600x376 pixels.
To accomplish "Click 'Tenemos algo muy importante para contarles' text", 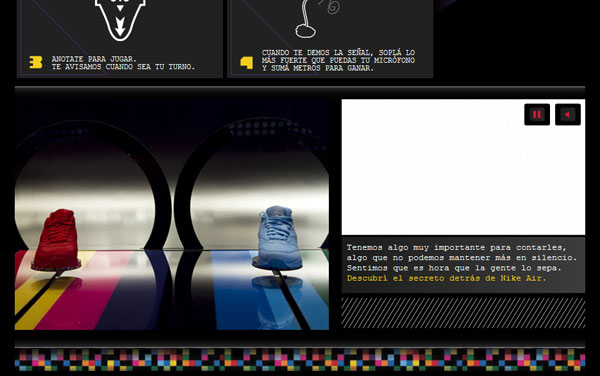I will [456, 247].
